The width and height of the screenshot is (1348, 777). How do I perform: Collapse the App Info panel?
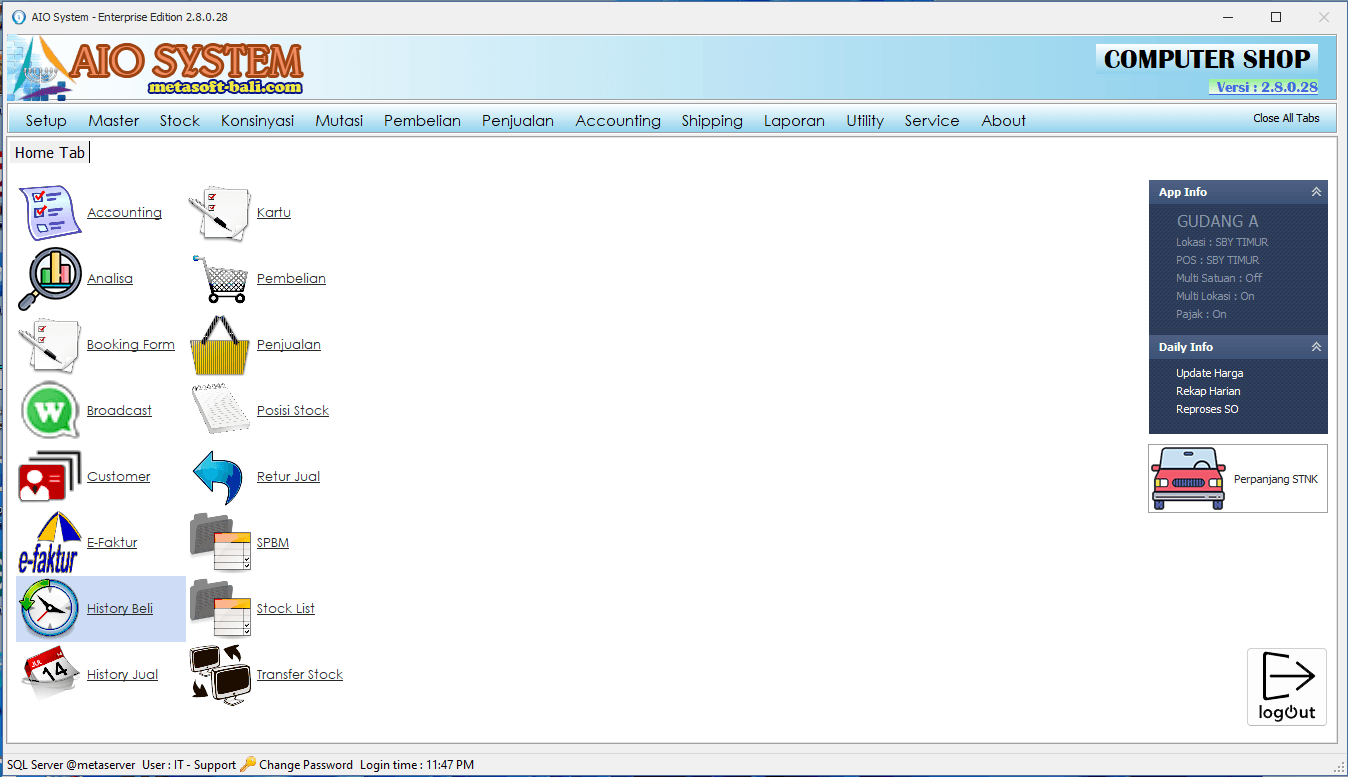point(1316,192)
